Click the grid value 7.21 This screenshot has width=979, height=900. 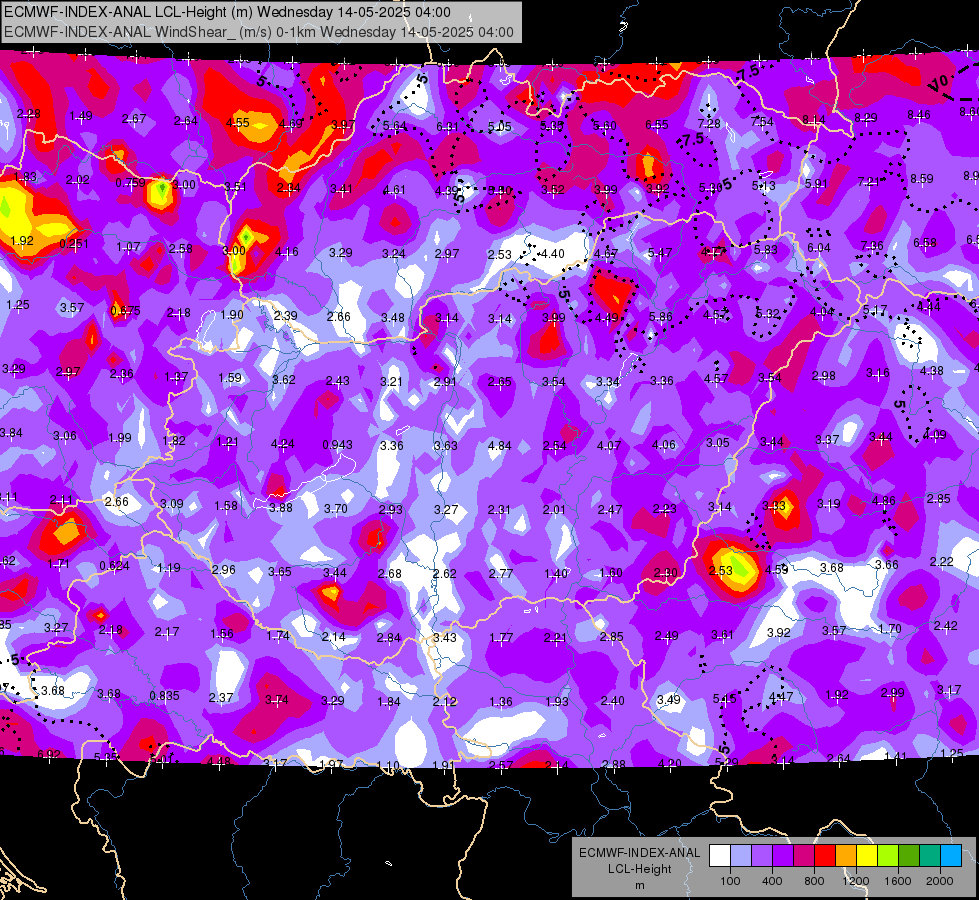pyautogui.click(x=868, y=181)
